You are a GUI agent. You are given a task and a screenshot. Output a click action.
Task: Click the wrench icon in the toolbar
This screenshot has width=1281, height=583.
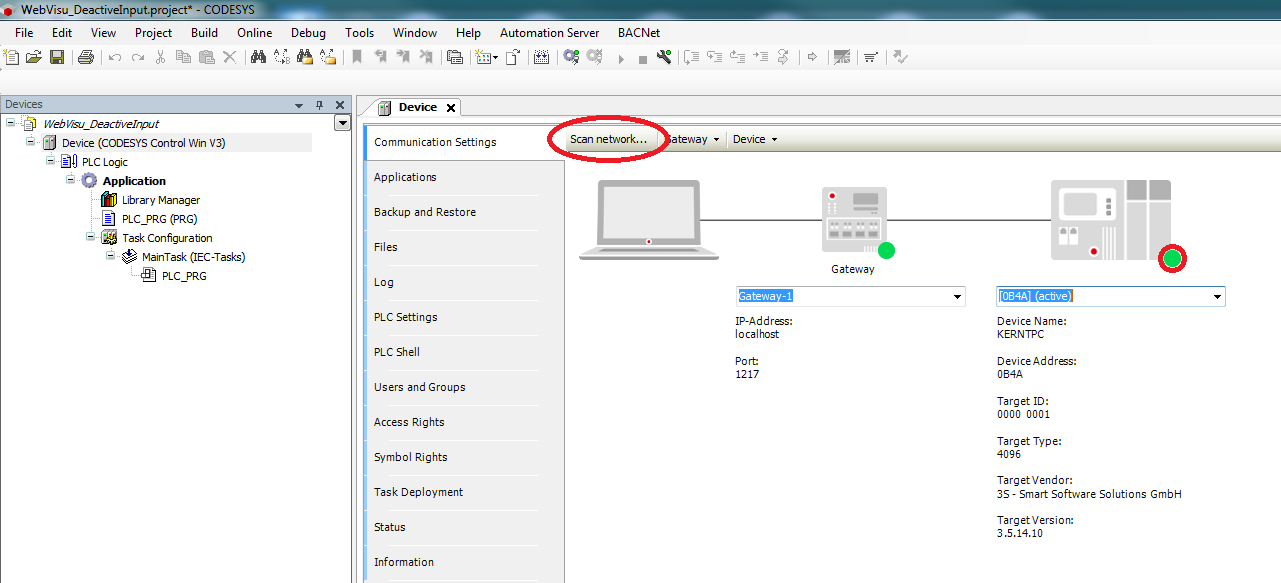[664, 57]
